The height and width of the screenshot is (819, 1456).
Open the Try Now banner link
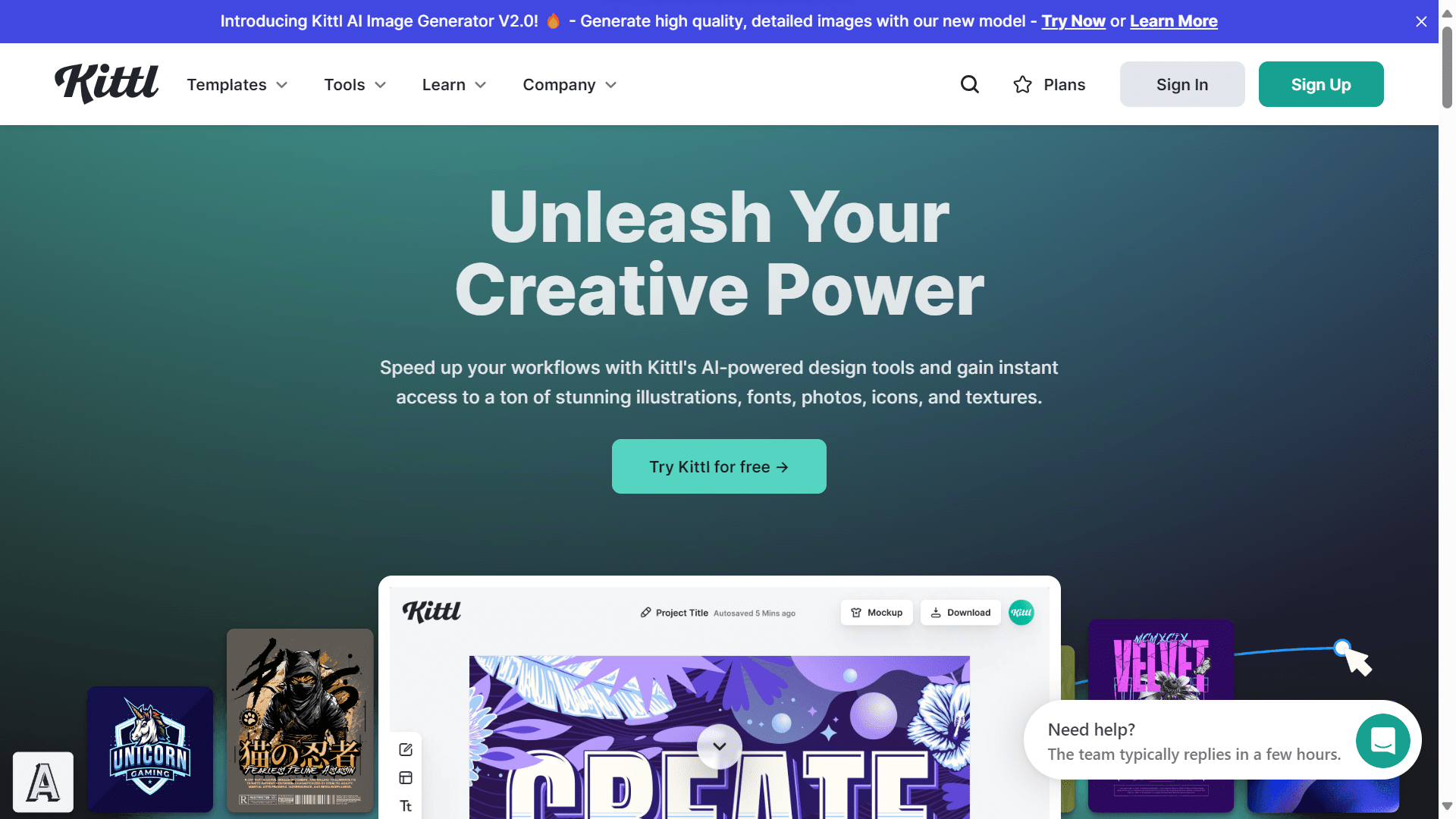[1073, 21]
